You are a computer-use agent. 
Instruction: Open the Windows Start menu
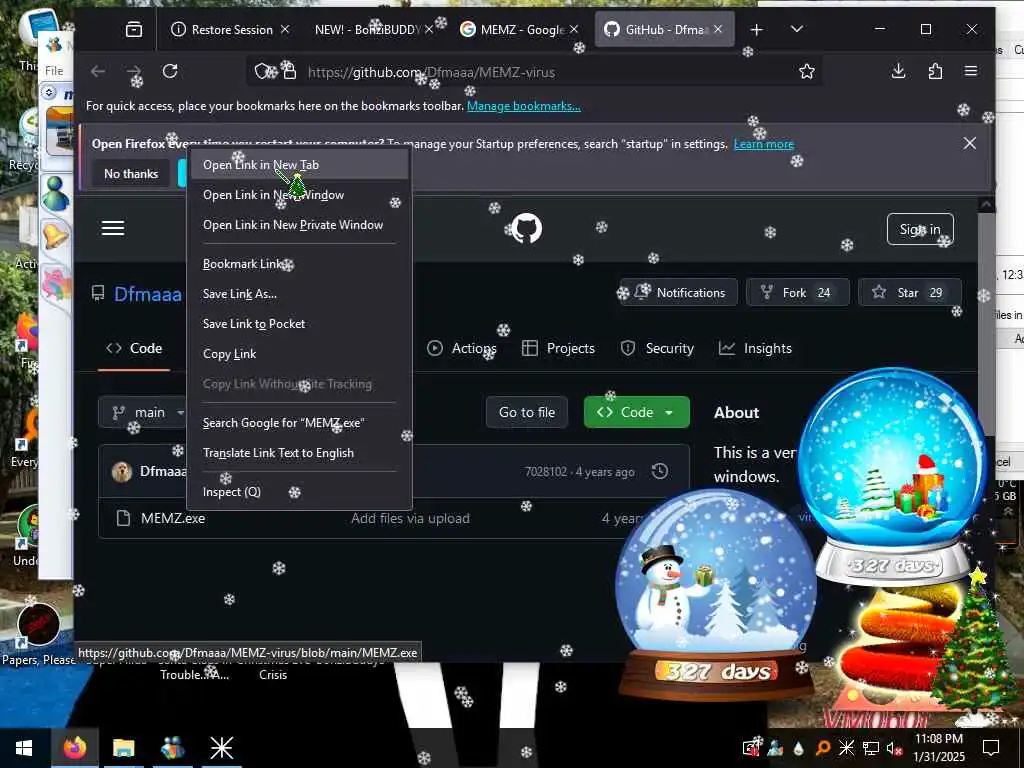[x=24, y=748]
